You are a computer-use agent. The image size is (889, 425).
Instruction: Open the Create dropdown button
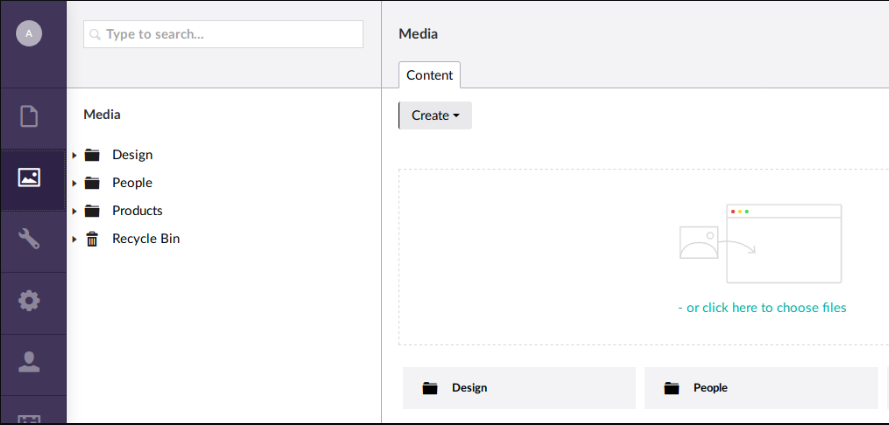click(x=435, y=116)
